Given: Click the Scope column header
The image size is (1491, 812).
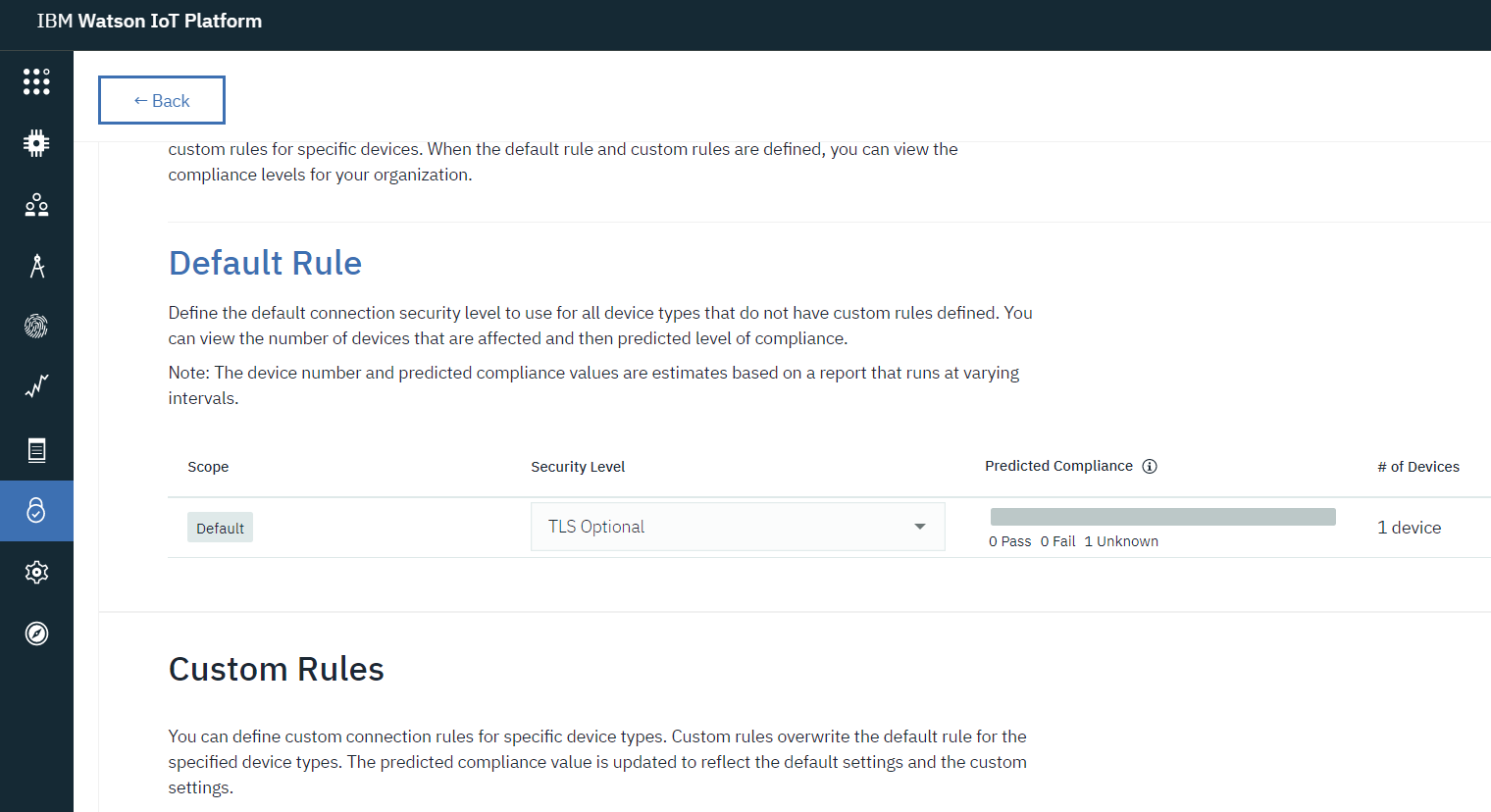Looking at the screenshot, I should click(x=208, y=467).
